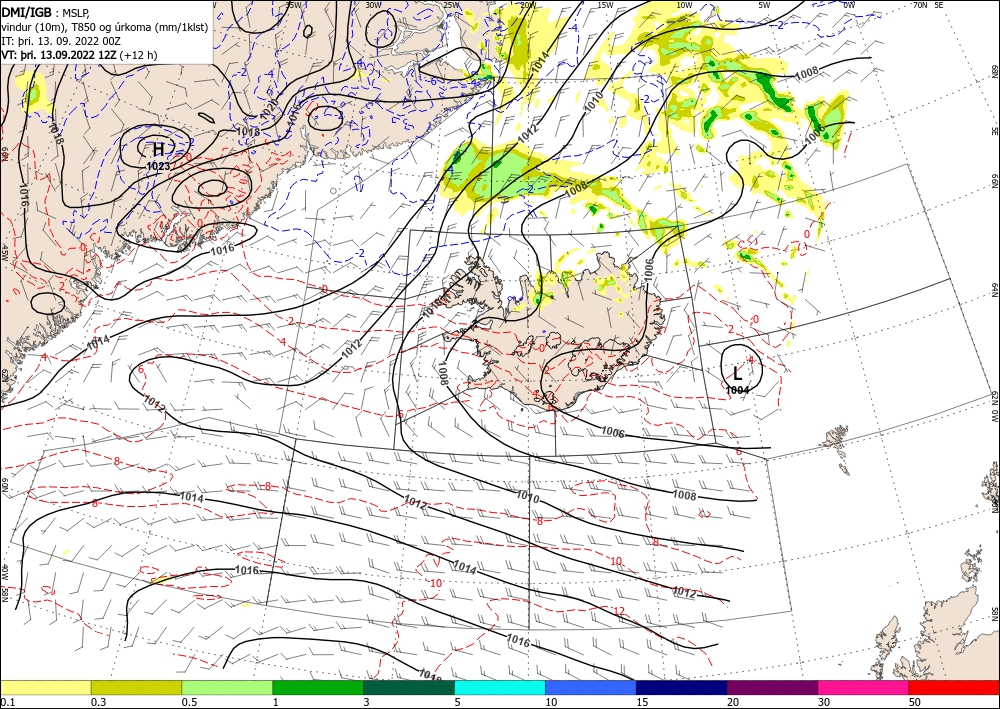Click the 35W longitude label
This screenshot has height=709, width=1000.
[x=293, y=4]
